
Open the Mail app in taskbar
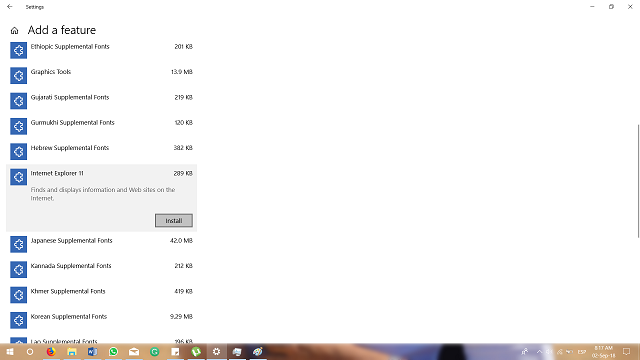pyautogui.click(x=134, y=352)
